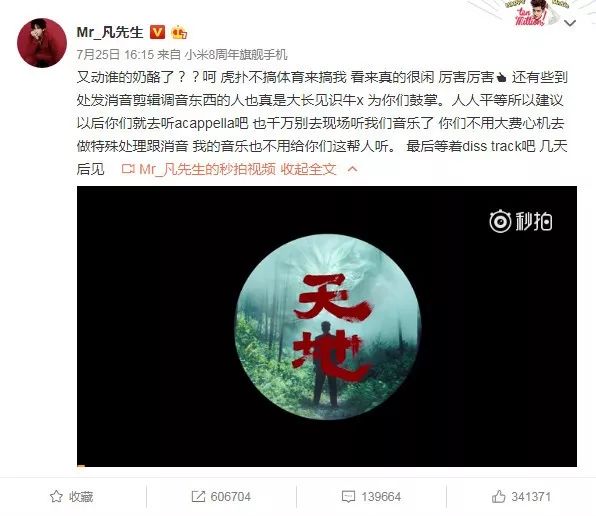Click the Mr_凡先生 username link
Viewport: 596px width, 516px height.
point(110,33)
